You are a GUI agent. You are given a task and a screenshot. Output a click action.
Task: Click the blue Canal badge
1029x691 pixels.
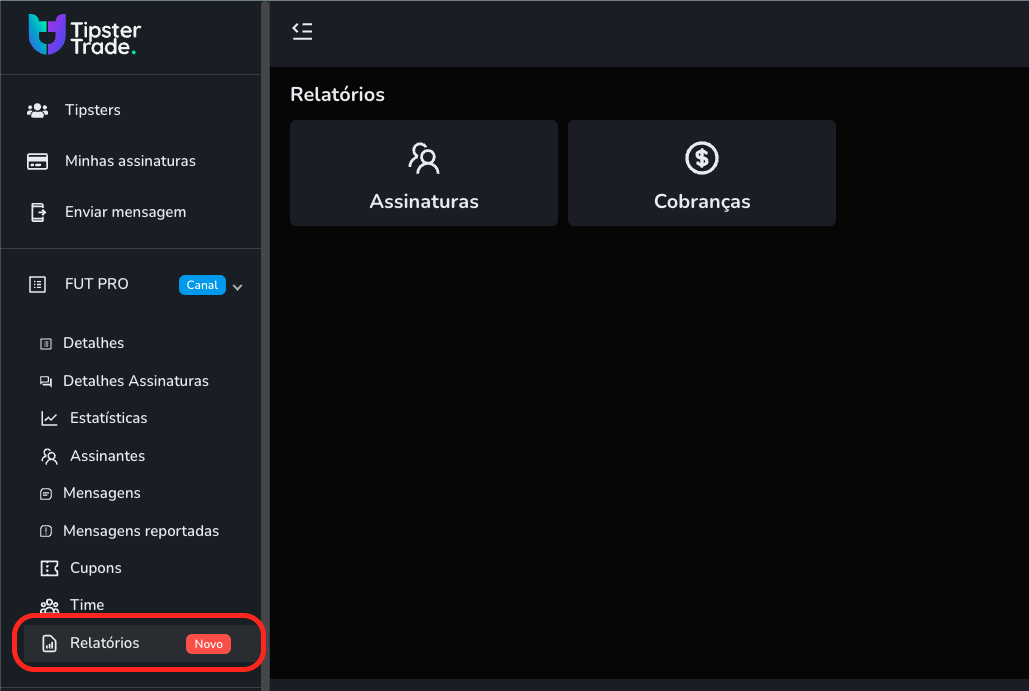click(x=202, y=285)
